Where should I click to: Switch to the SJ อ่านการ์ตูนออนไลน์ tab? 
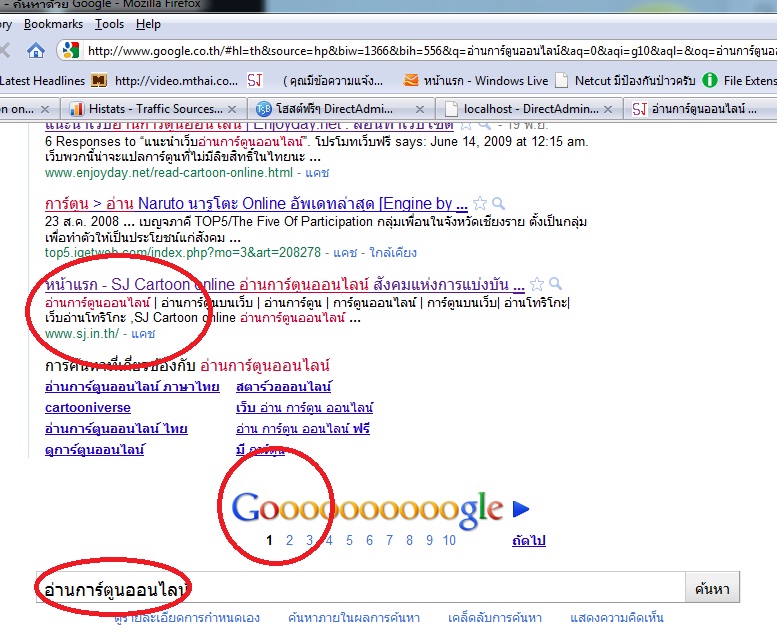tap(699, 109)
